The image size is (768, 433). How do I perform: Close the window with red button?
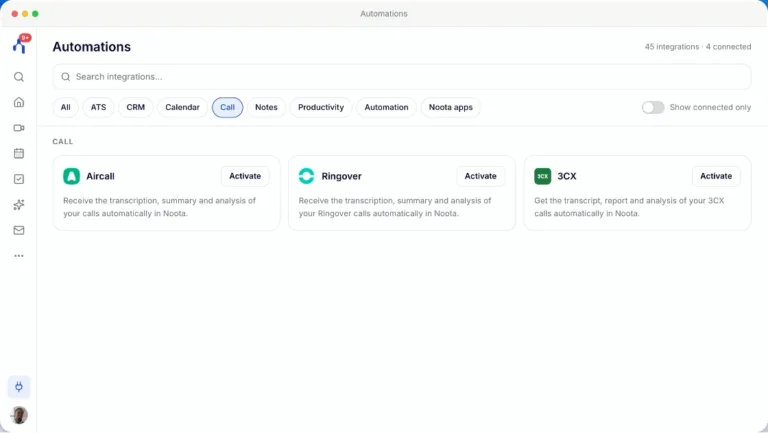click(15, 14)
